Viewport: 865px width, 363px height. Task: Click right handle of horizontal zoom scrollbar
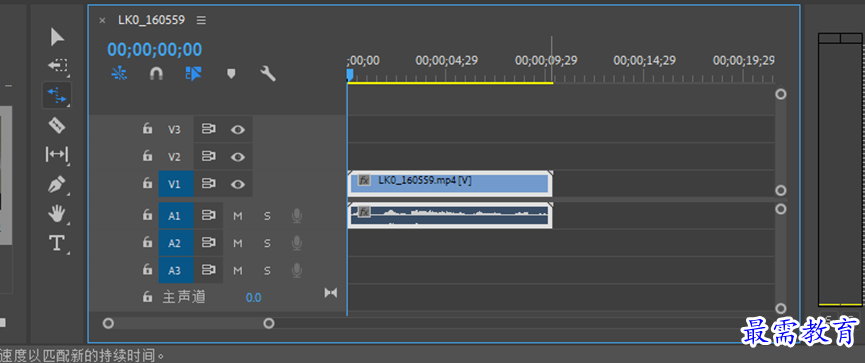(269, 323)
